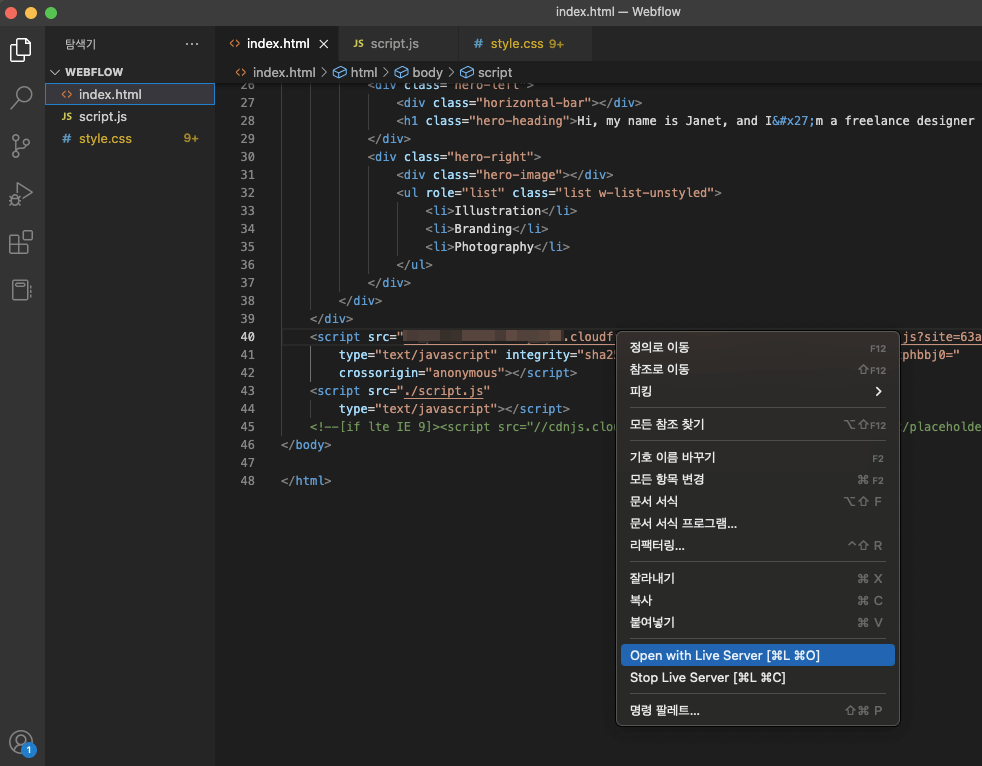Select Stop Live Server

758,678
